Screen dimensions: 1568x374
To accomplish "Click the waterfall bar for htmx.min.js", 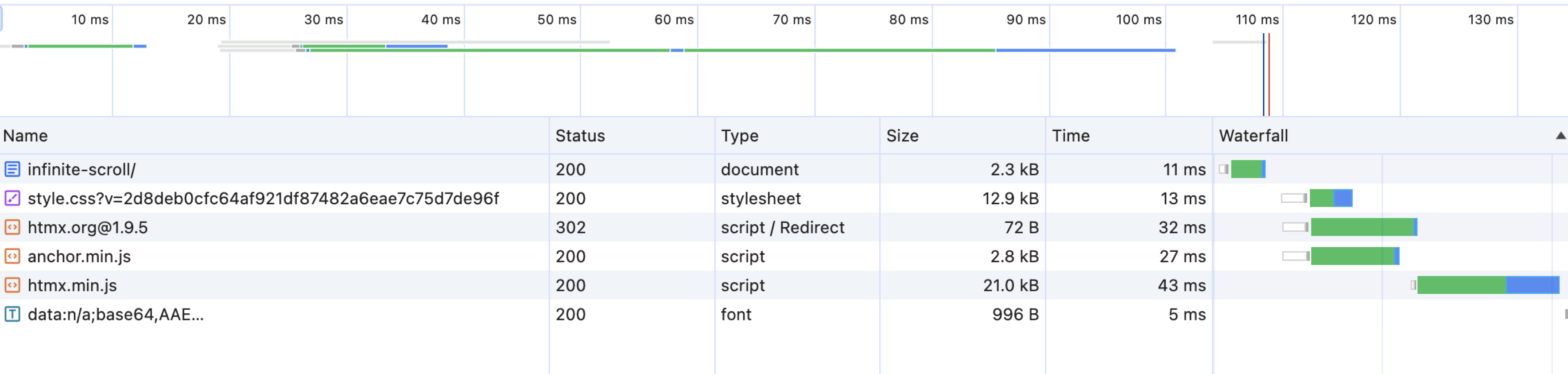I will (x=1485, y=285).
